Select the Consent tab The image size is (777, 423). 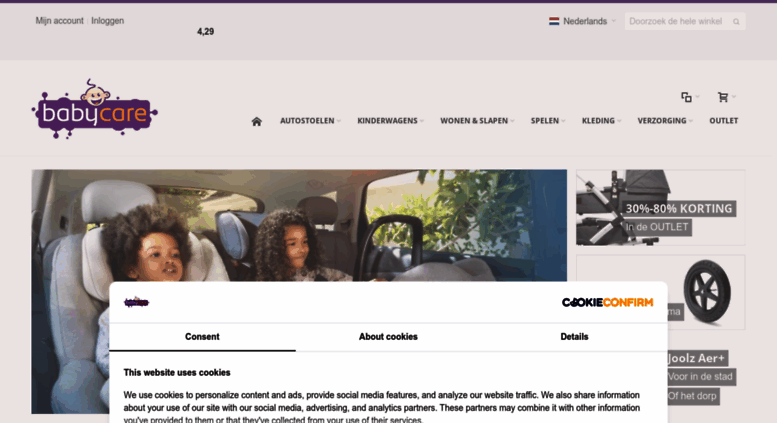tap(202, 337)
